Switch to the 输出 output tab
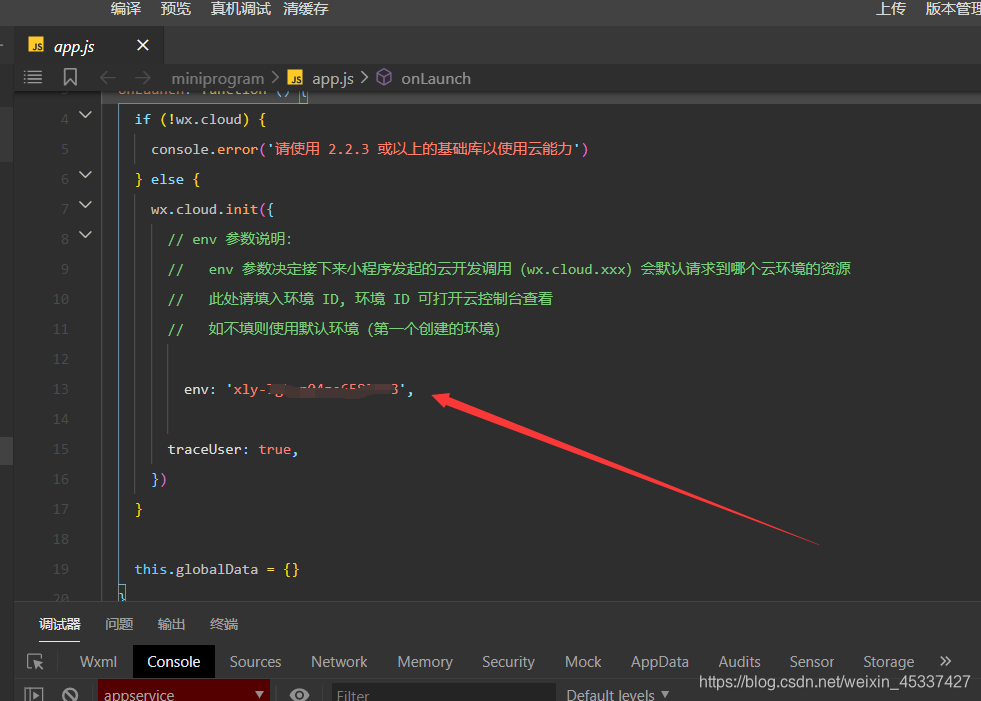The image size is (981, 701). (x=171, y=624)
